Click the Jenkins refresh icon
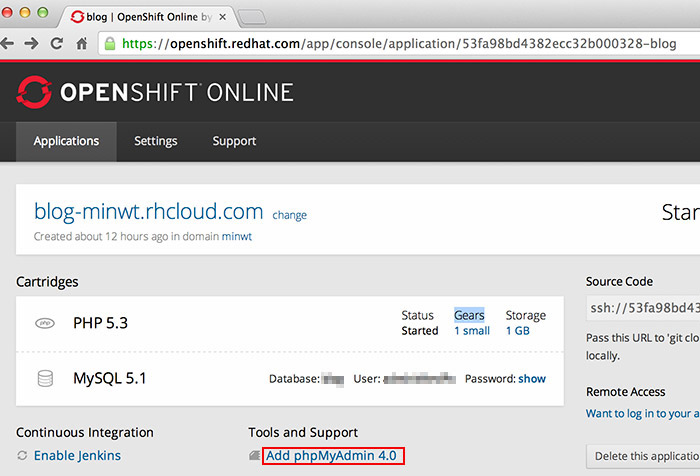700x476 pixels. tap(22, 455)
